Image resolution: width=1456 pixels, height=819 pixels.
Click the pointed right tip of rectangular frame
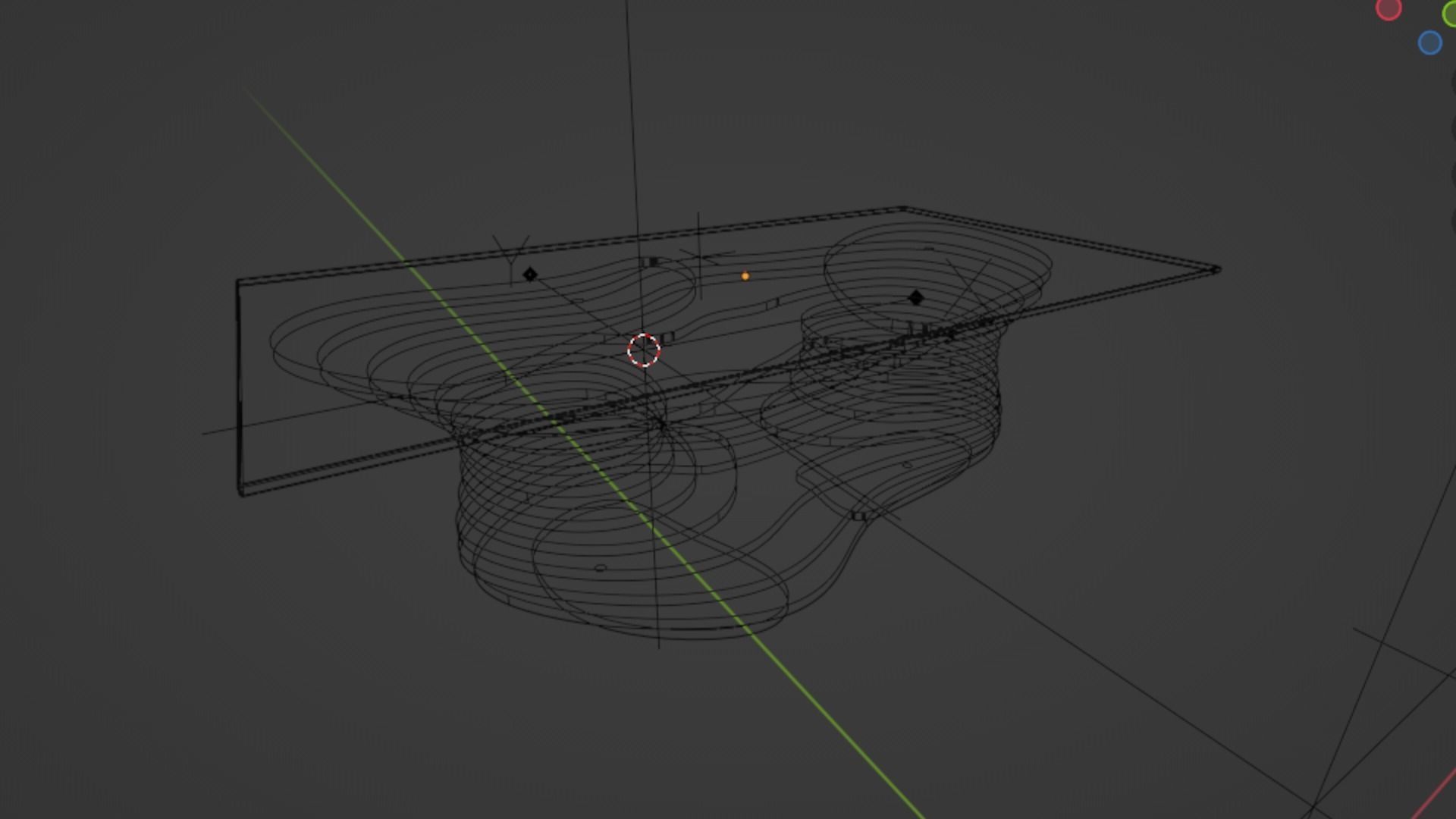click(1217, 270)
